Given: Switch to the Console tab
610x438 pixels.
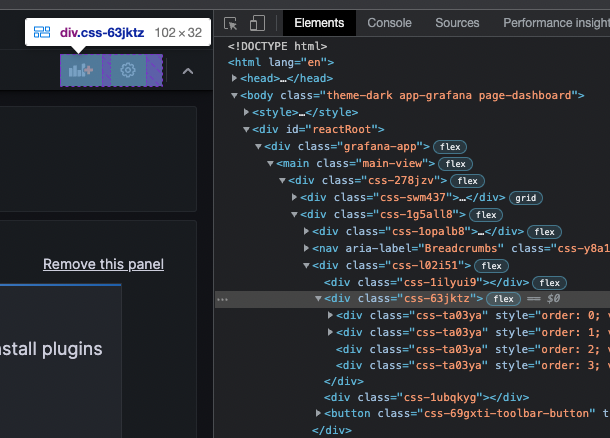Looking at the screenshot, I should (x=389, y=23).
